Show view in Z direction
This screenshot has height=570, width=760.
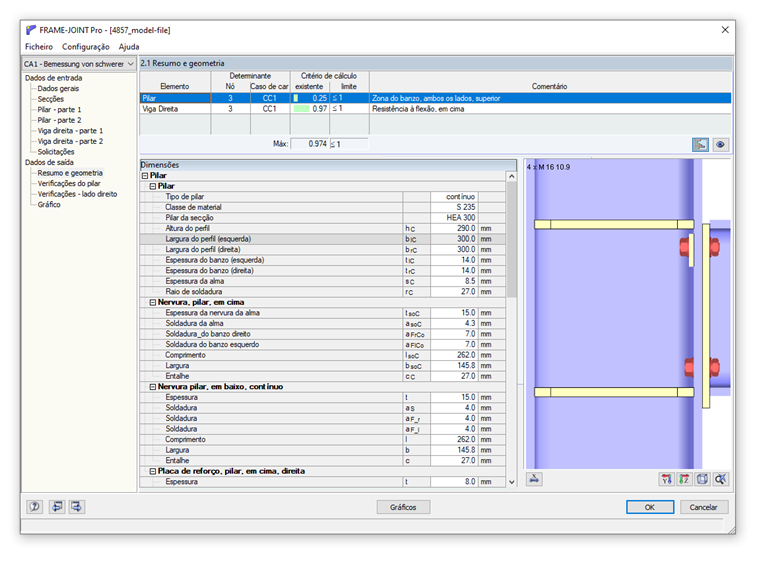[684, 479]
